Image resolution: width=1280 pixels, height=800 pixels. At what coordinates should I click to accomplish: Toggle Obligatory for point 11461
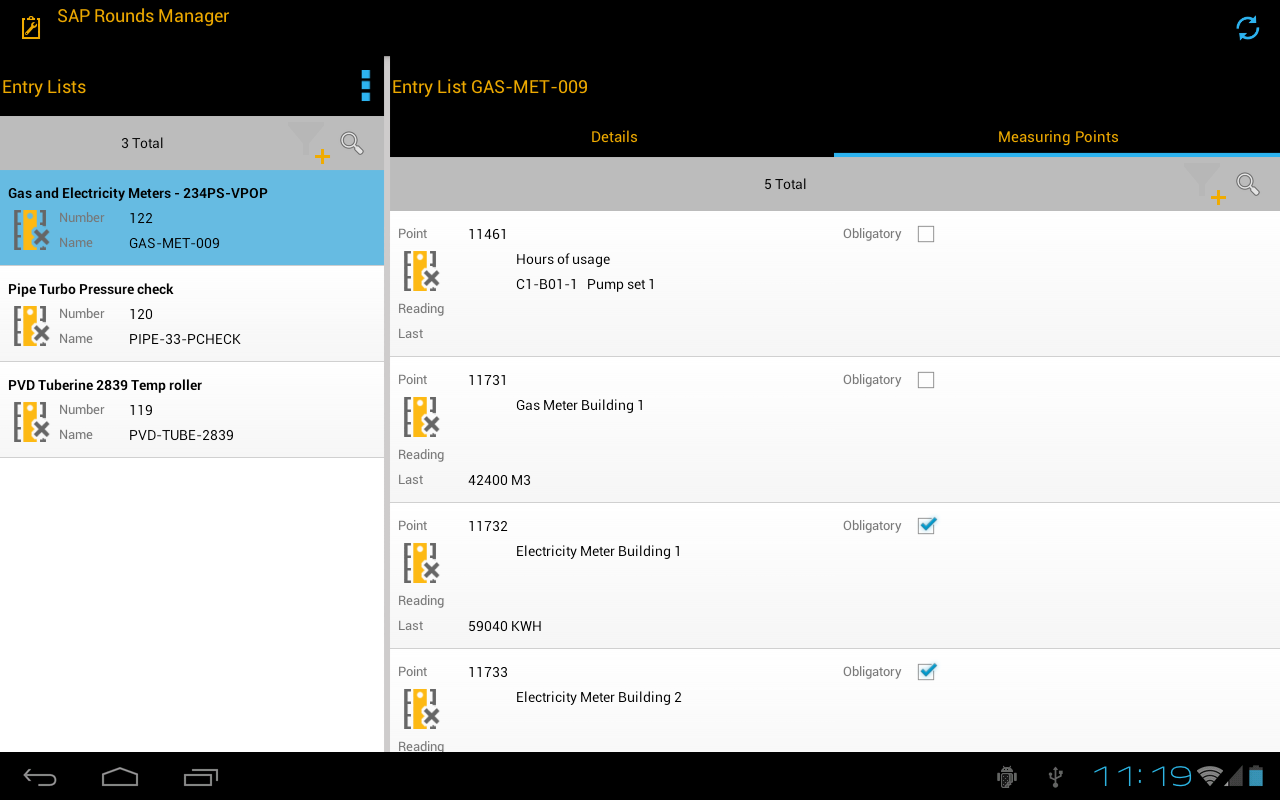(x=926, y=234)
